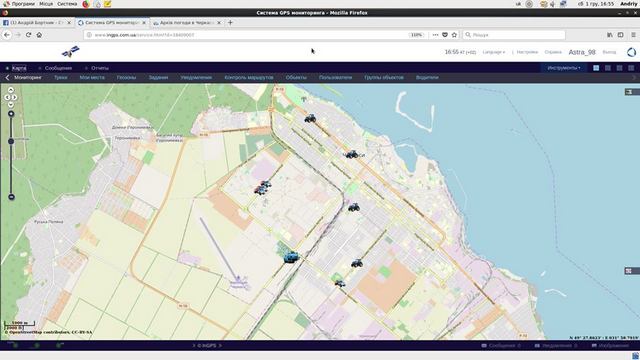
Task: Open the Місця system menu
Action: click(46, 4)
